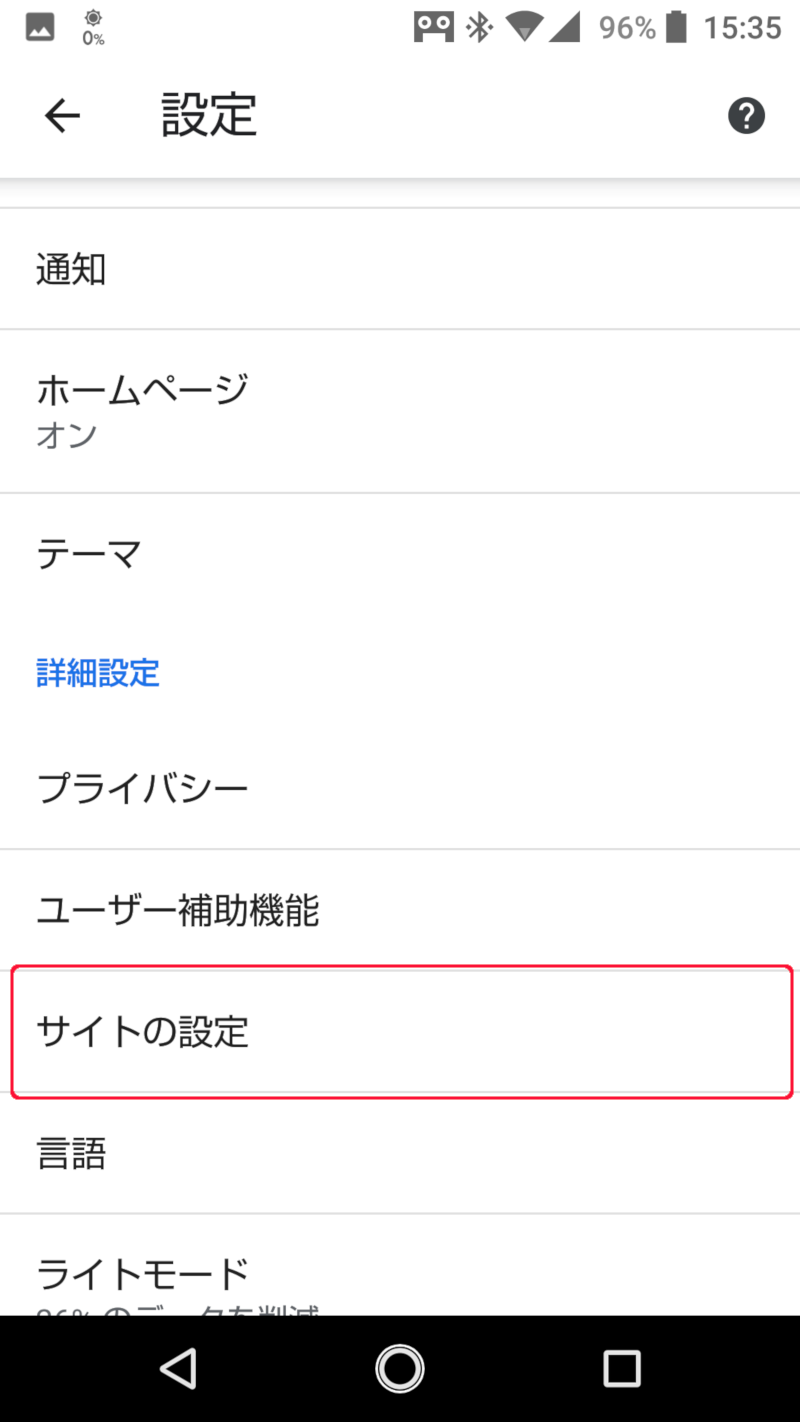This screenshot has height=1422, width=800.
Task: Open the help question mark icon
Action: click(746, 116)
